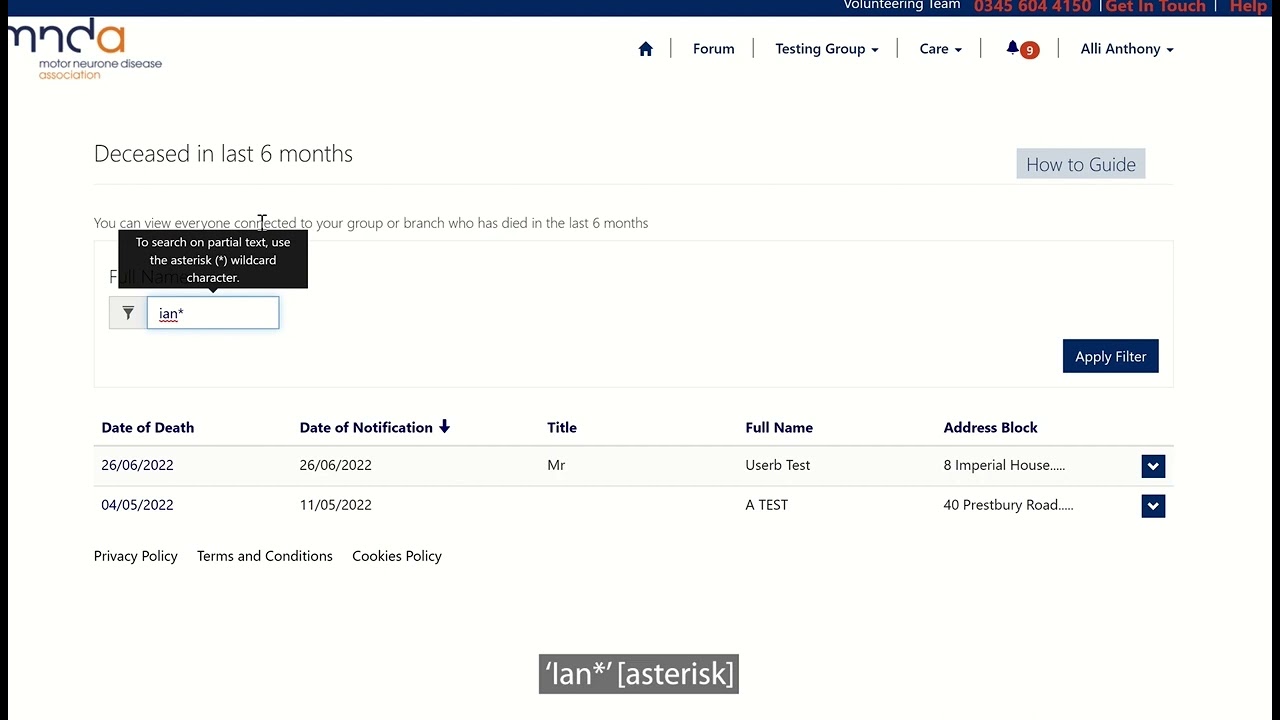Open the Care dropdown menu
The height and width of the screenshot is (720, 1280).
coord(940,49)
